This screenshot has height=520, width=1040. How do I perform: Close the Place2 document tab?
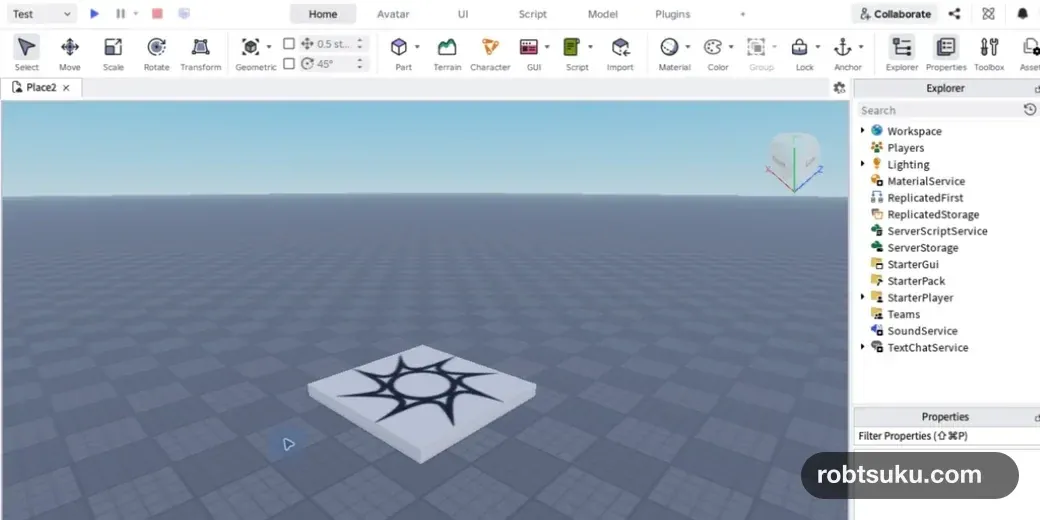click(66, 88)
